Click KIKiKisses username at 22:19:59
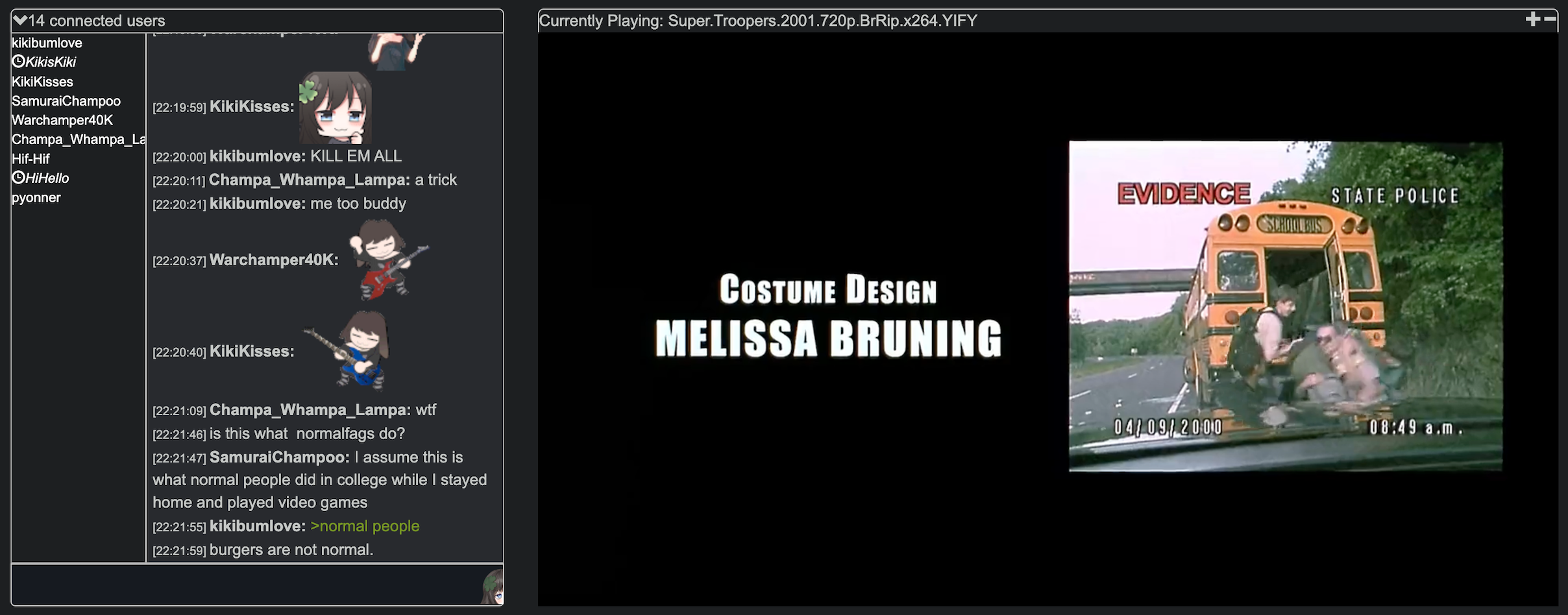Image resolution: width=1568 pixels, height=615 pixels. click(x=252, y=107)
